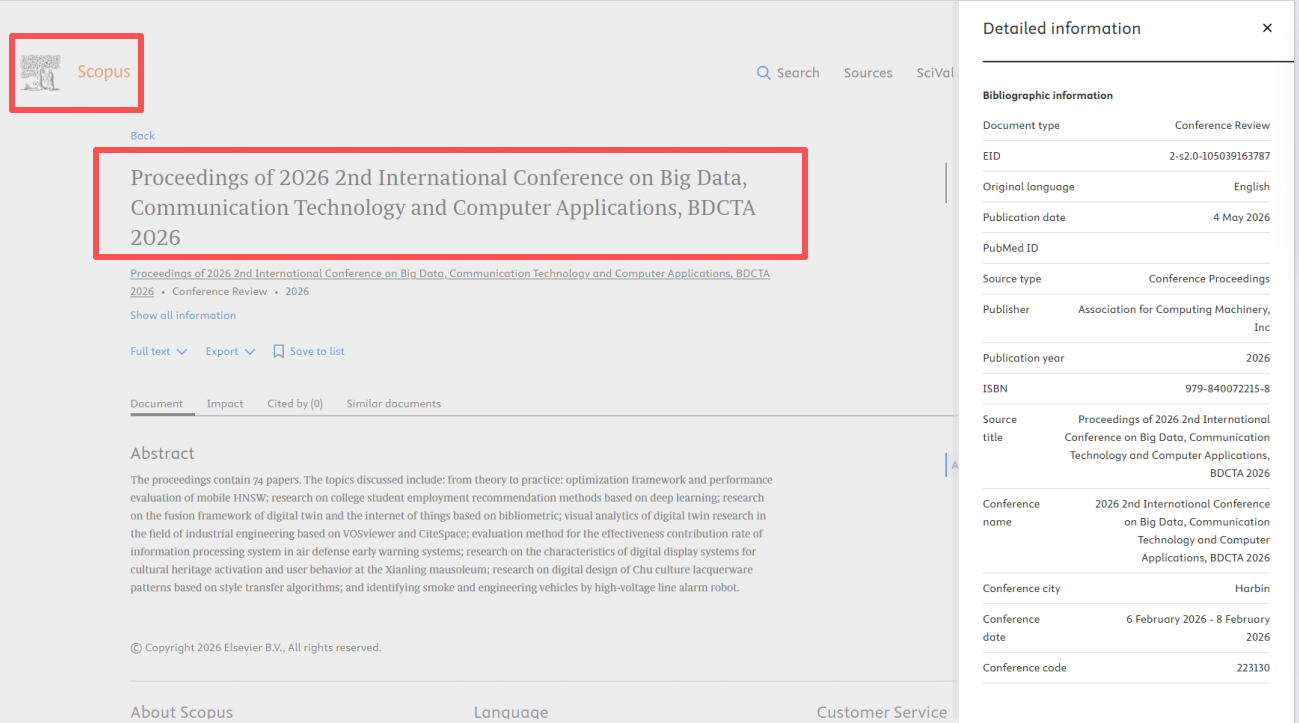
Task: Select the Document tab
Action: (157, 404)
